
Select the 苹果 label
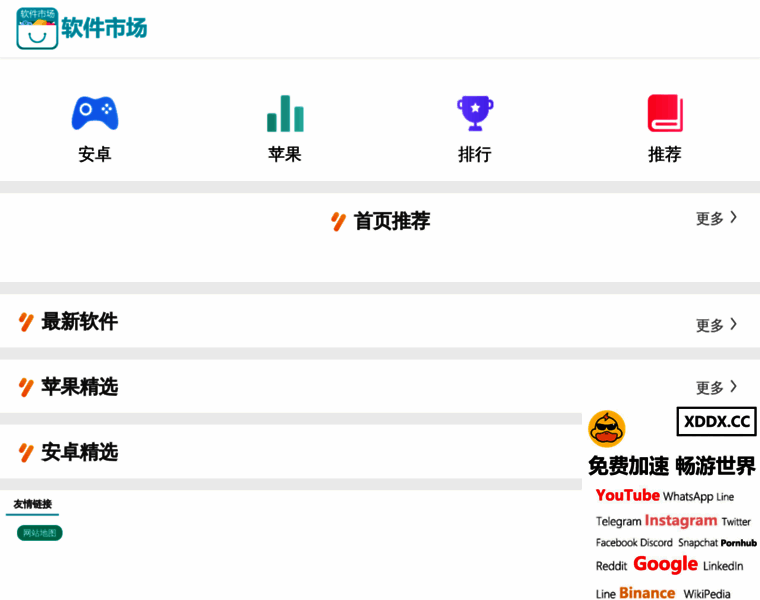point(285,155)
